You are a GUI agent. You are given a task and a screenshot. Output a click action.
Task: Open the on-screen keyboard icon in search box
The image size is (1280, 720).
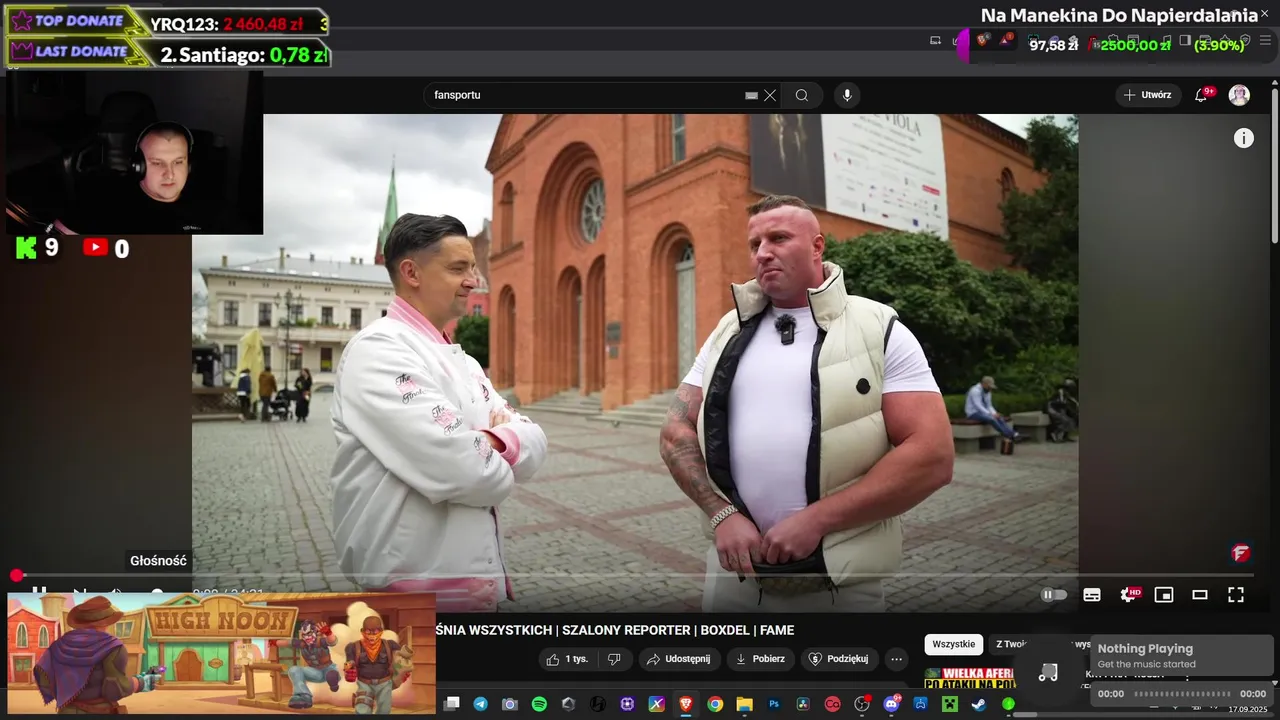[751, 95]
